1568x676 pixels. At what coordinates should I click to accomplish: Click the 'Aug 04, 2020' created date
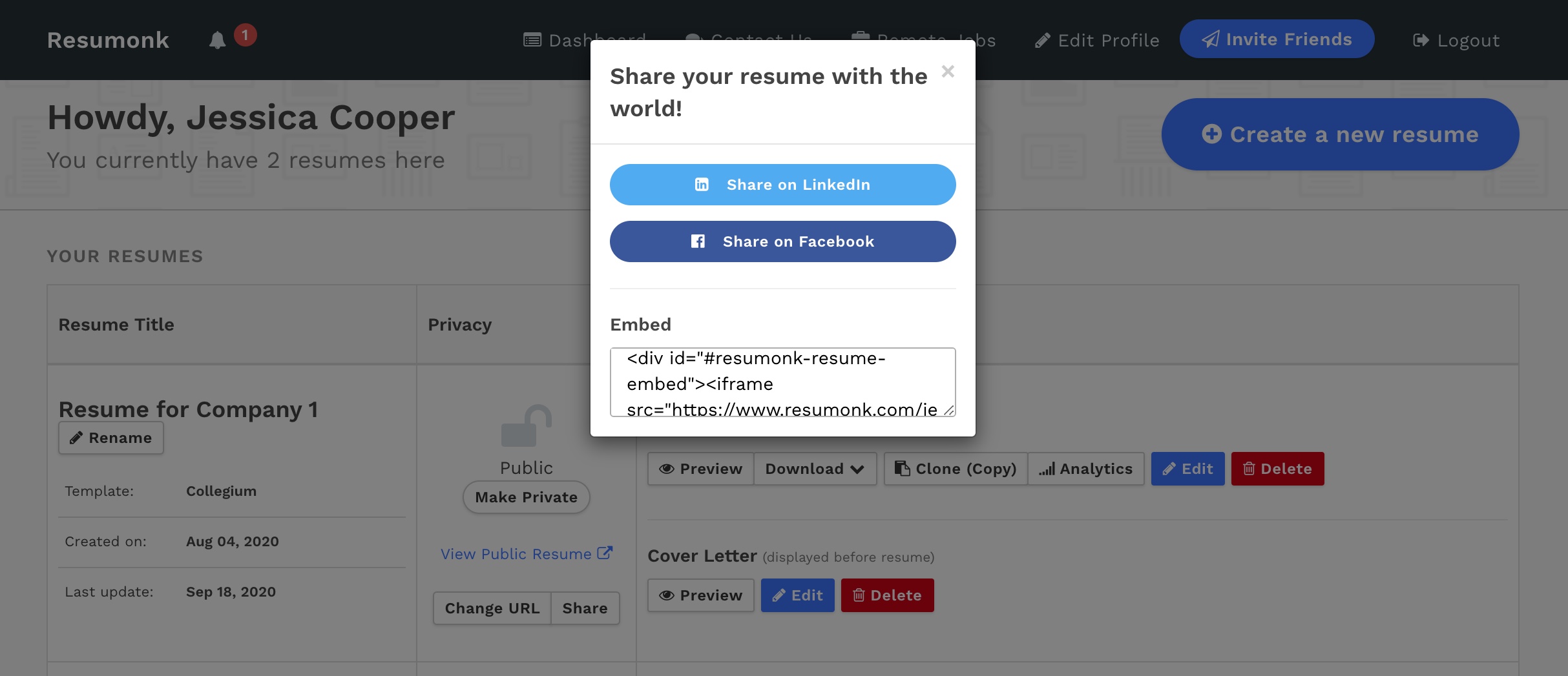click(233, 542)
